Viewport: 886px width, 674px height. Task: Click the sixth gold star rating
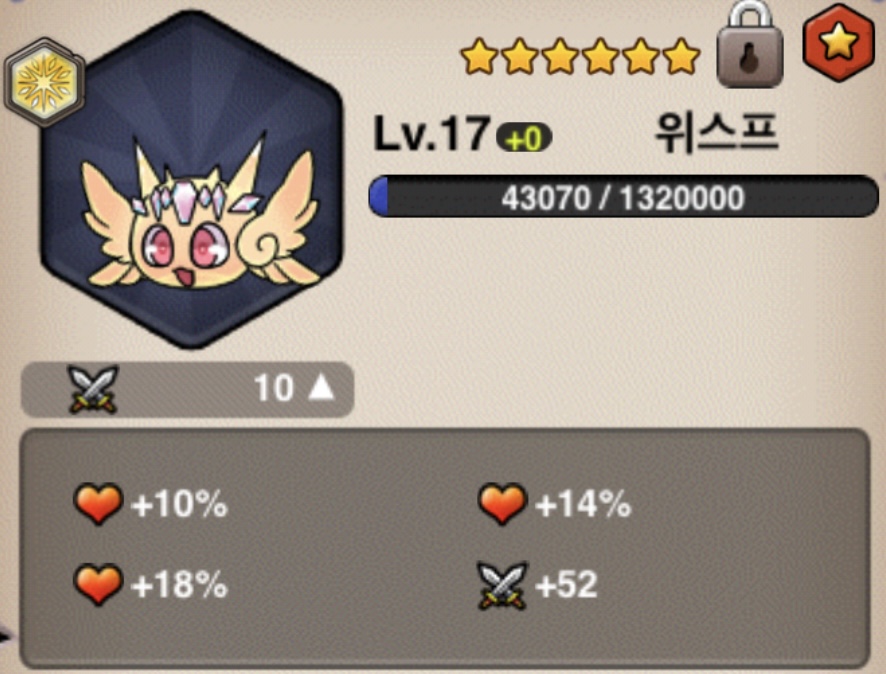(x=681, y=56)
